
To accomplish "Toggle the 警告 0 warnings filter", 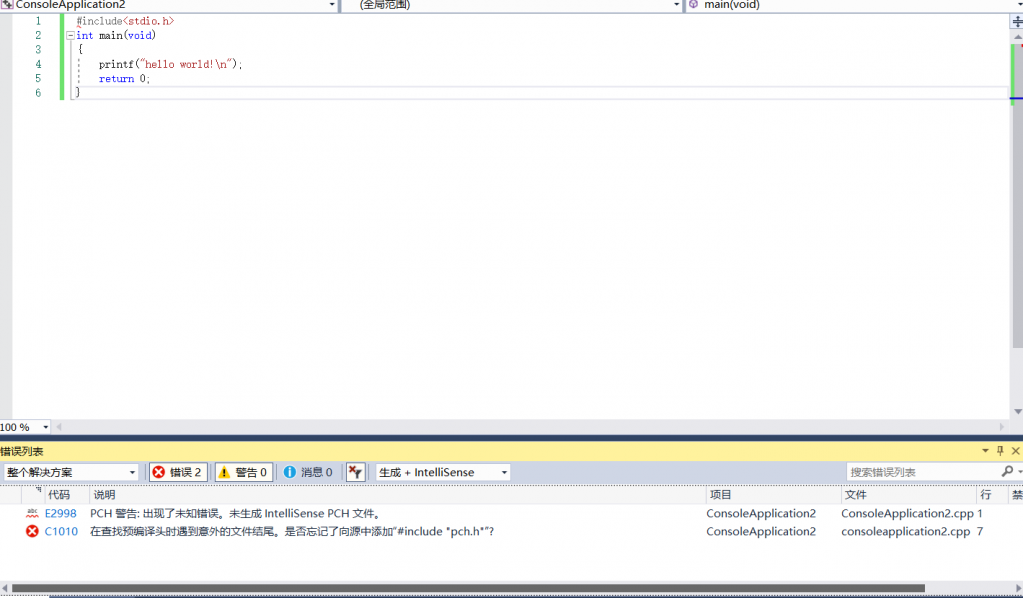I will [244, 472].
